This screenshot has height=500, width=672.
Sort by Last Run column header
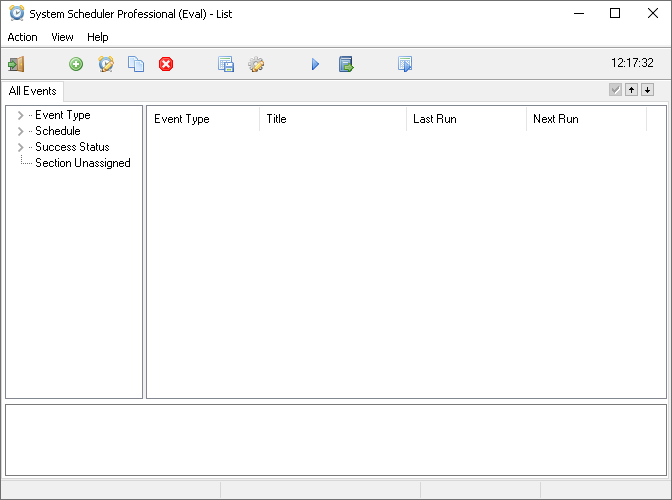(466, 119)
